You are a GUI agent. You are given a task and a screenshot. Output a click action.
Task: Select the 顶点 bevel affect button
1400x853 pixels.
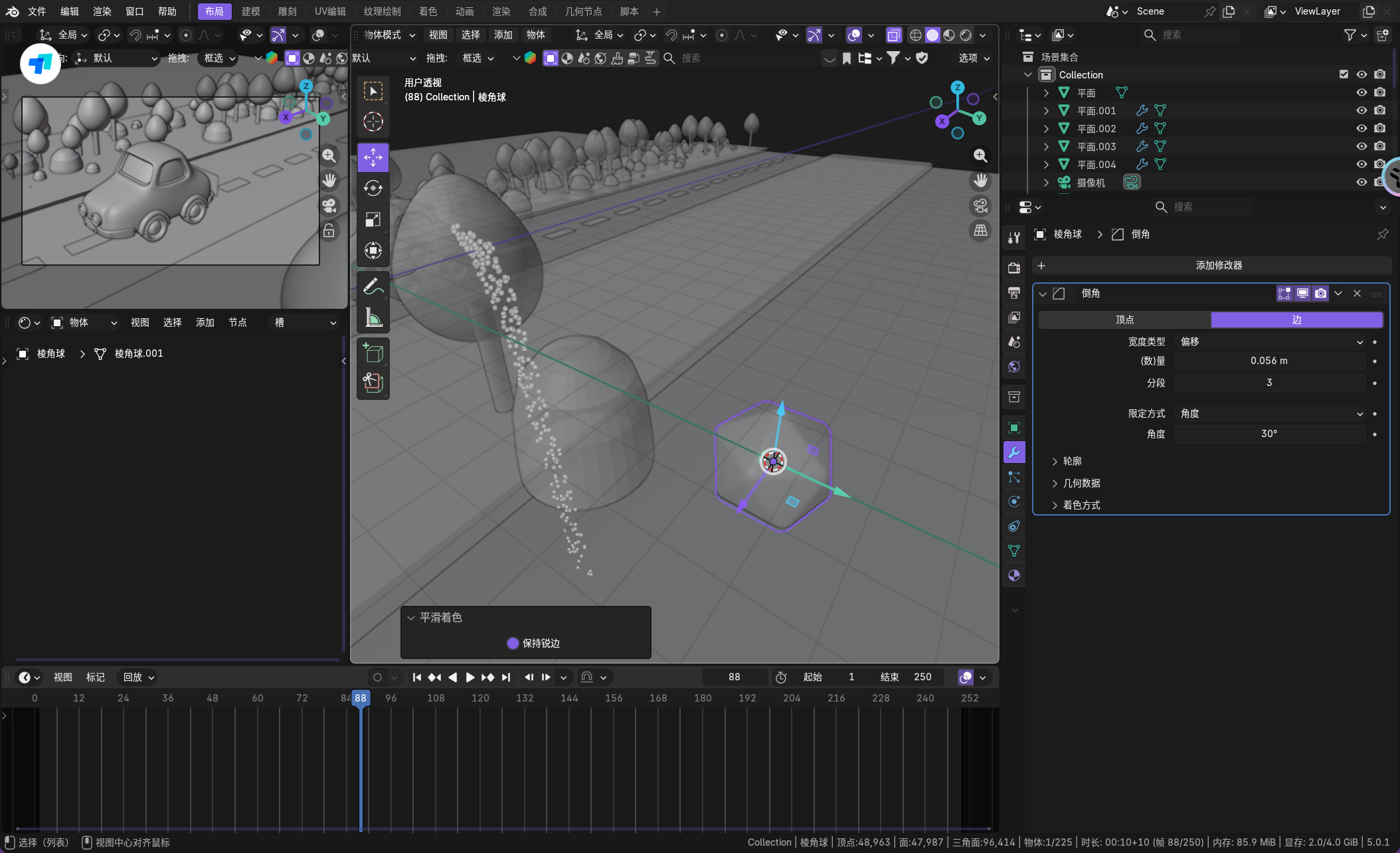coord(1124,320)
